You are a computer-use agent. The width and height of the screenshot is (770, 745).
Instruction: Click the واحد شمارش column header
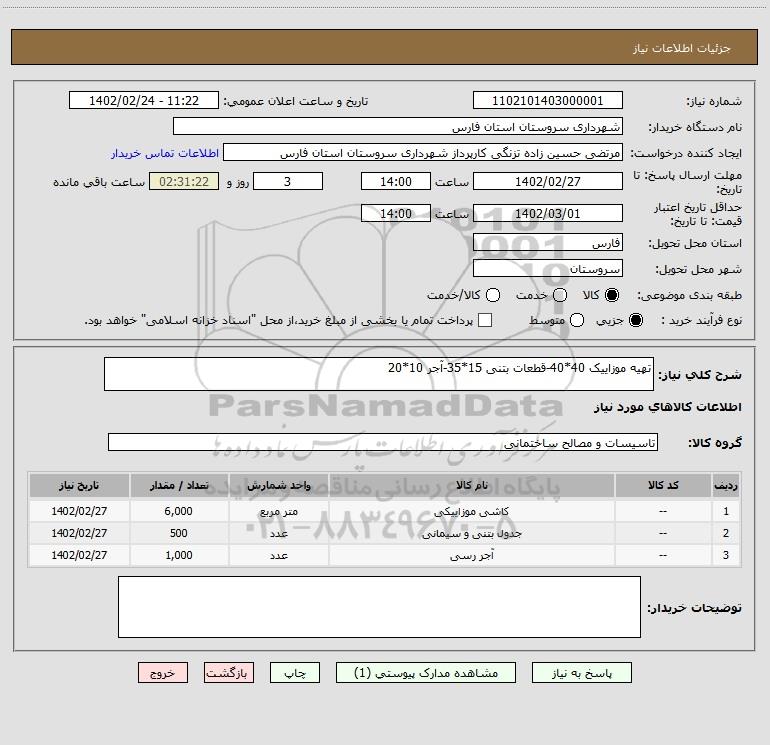(x=278, y=485)
